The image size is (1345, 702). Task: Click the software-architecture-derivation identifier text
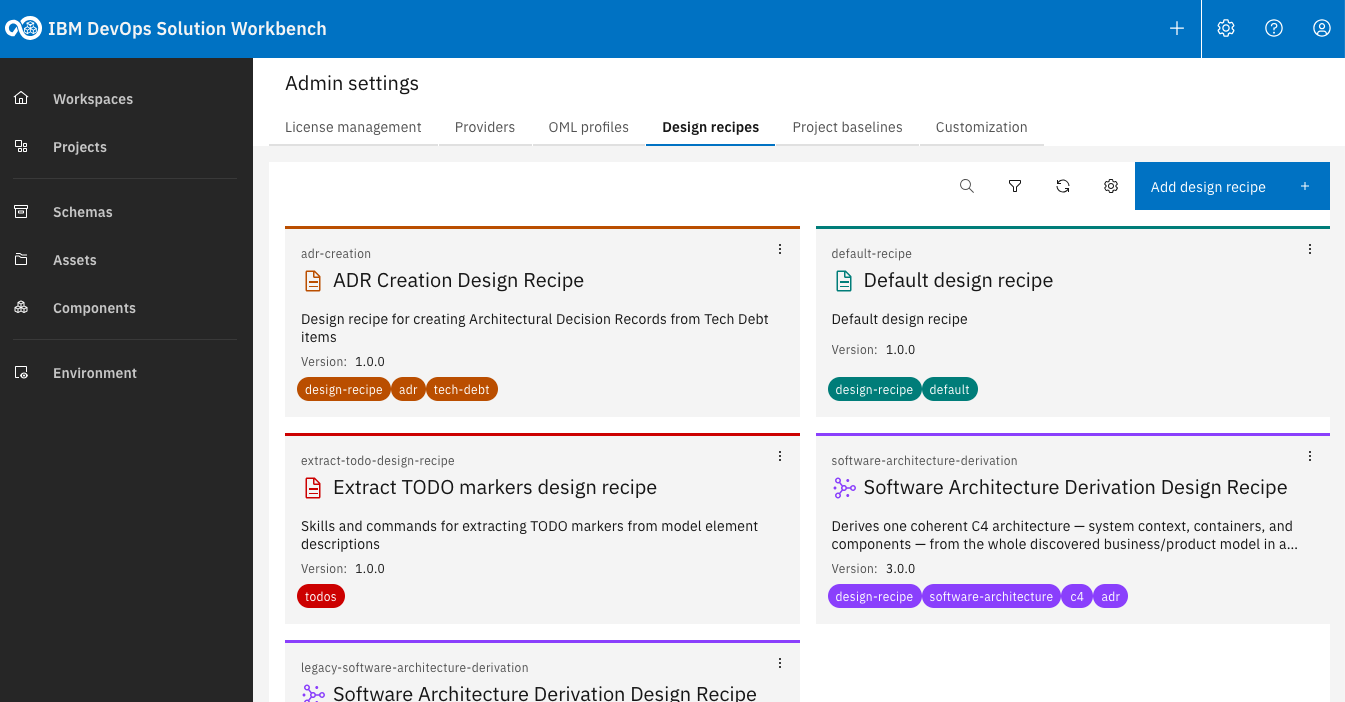pos(925,461)
